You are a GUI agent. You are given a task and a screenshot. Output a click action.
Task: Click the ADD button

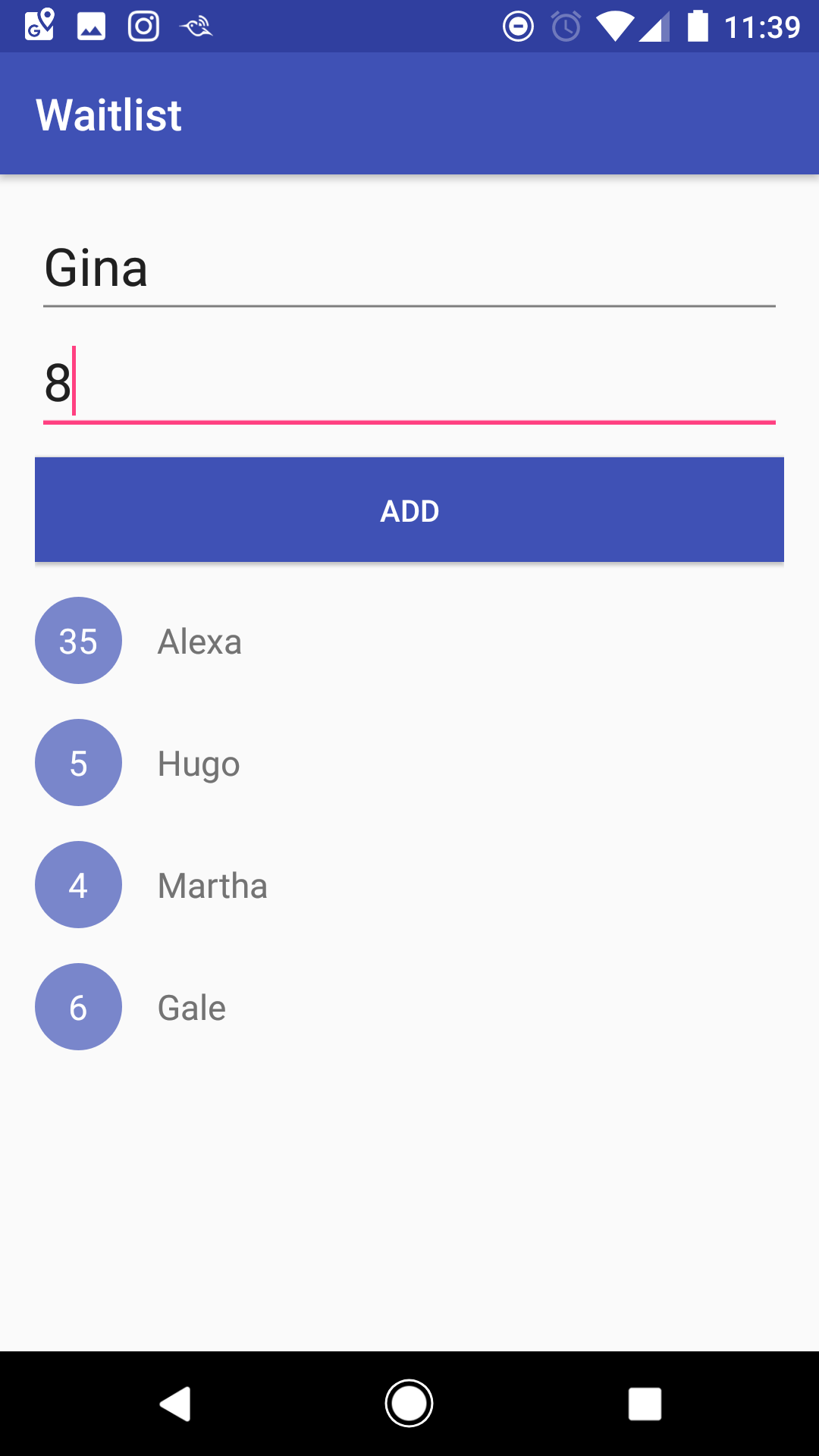coord(409,510)
